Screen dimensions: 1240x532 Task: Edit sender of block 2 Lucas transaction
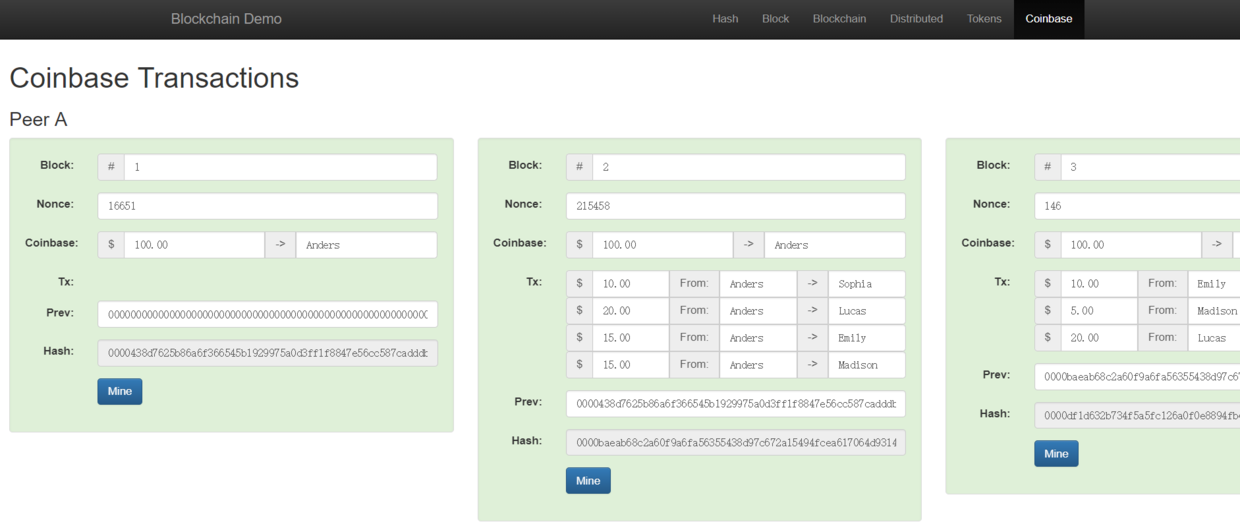758,311
